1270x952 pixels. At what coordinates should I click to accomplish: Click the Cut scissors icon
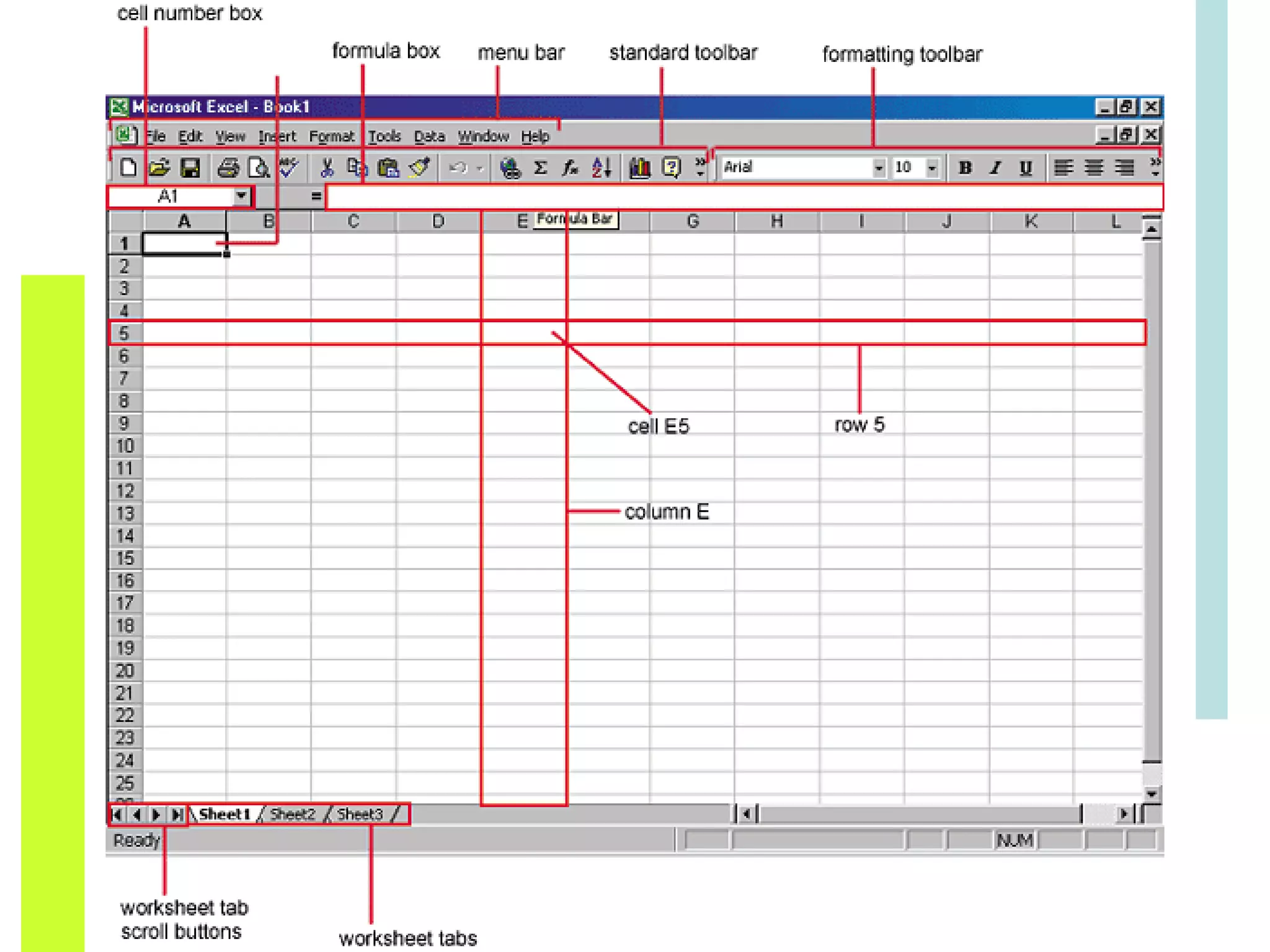coord(327,167)
